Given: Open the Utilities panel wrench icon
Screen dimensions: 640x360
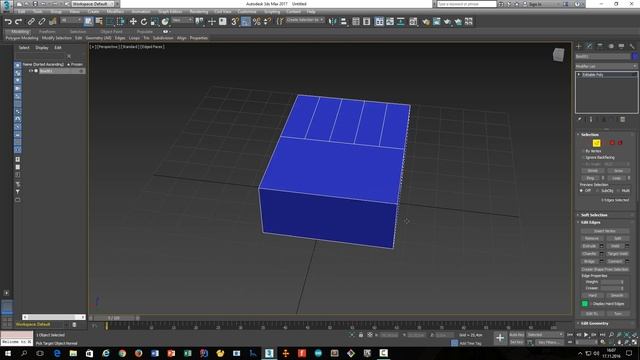Looking at the screenshot, I should [632, 46].
